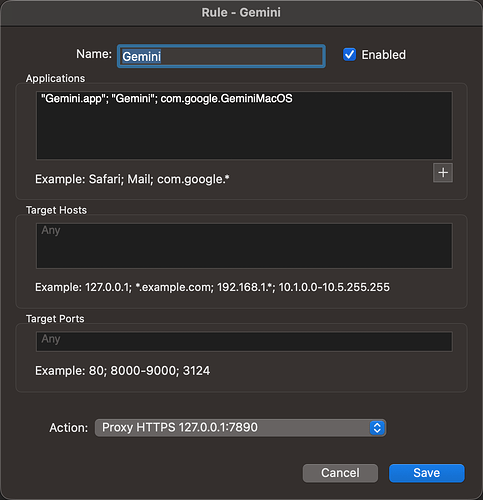Click the "Action:" label

point(69,428)
